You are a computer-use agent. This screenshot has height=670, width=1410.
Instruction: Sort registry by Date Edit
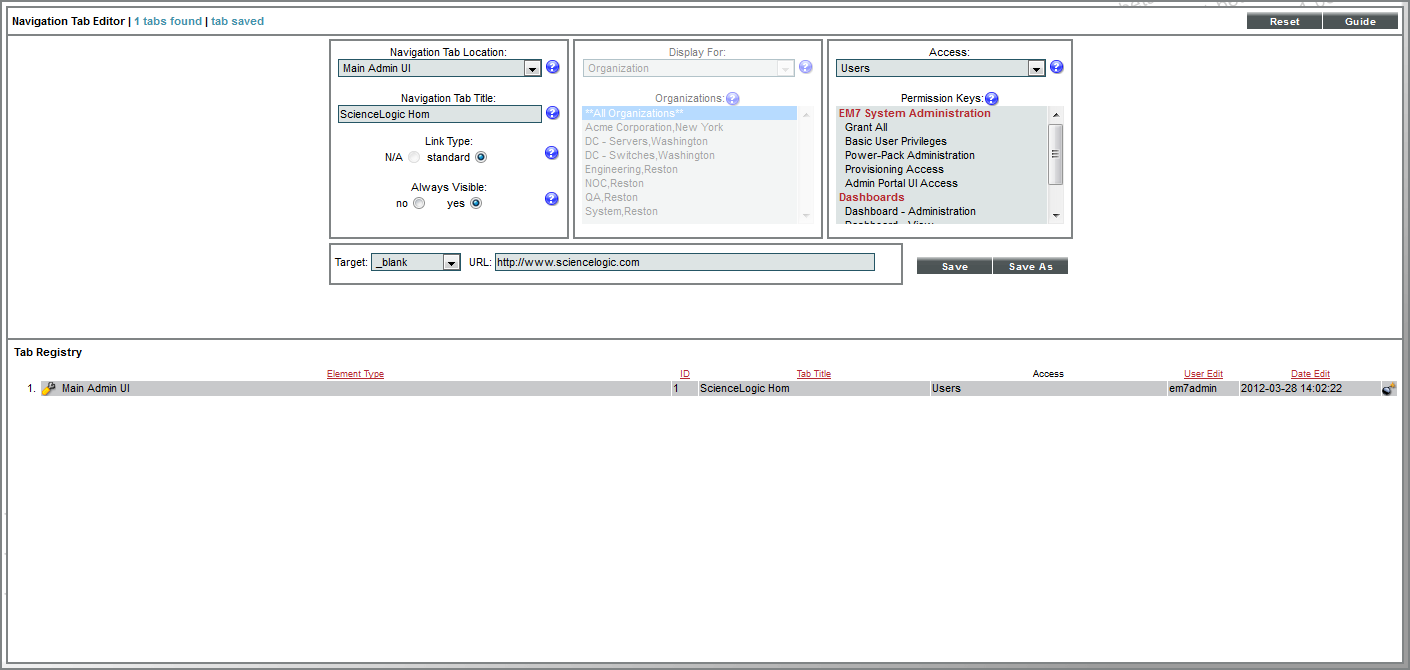pyautogui.click(x=1310, y=374)
